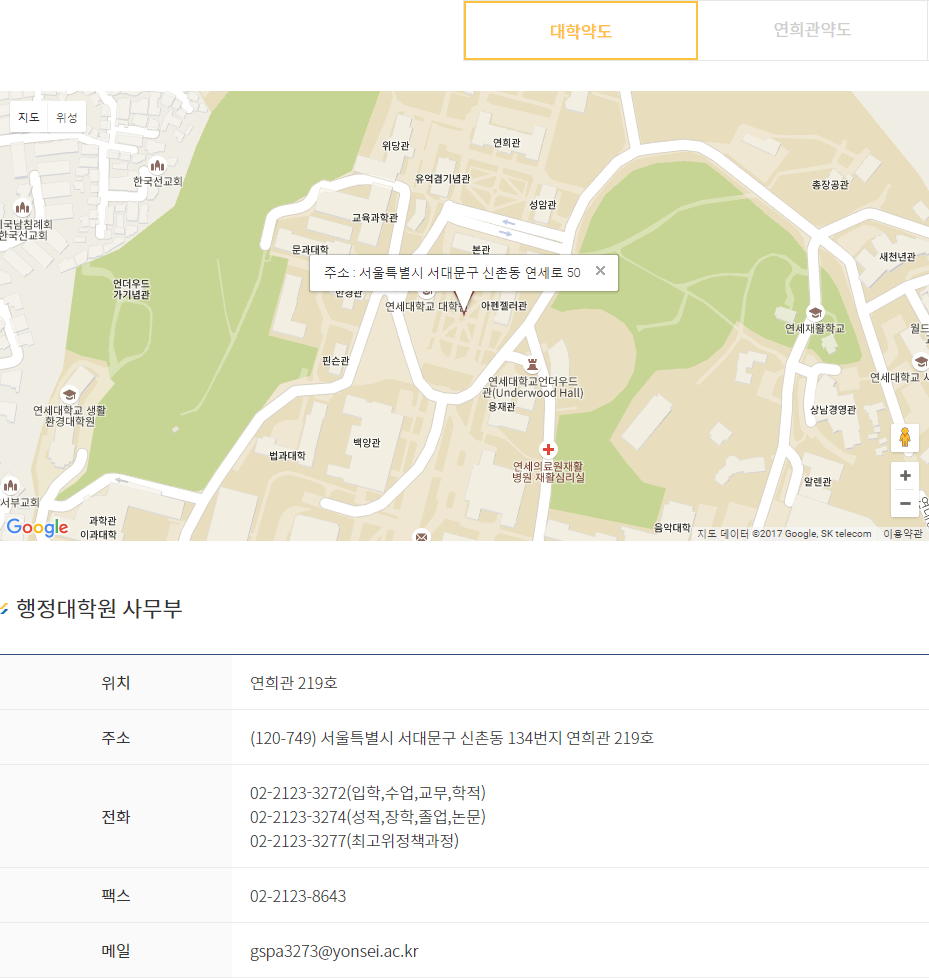Switch map to 위성 satellite view
Screen dimensions: 929x978
(x=66, y=117)
